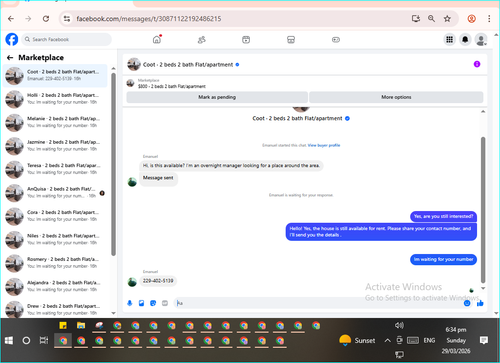The height and width of the screenshot is (363, 500).
Task: Open the Windows search circle icon
Action: click(x=26, y=340)
